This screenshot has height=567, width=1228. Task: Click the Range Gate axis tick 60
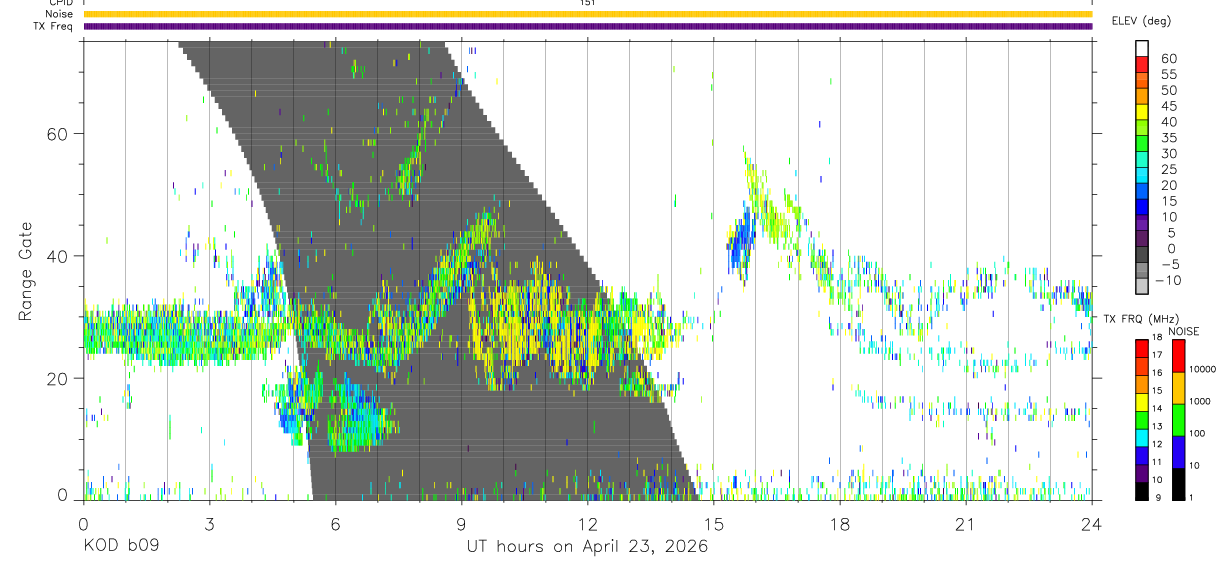[x=56, y=133]
